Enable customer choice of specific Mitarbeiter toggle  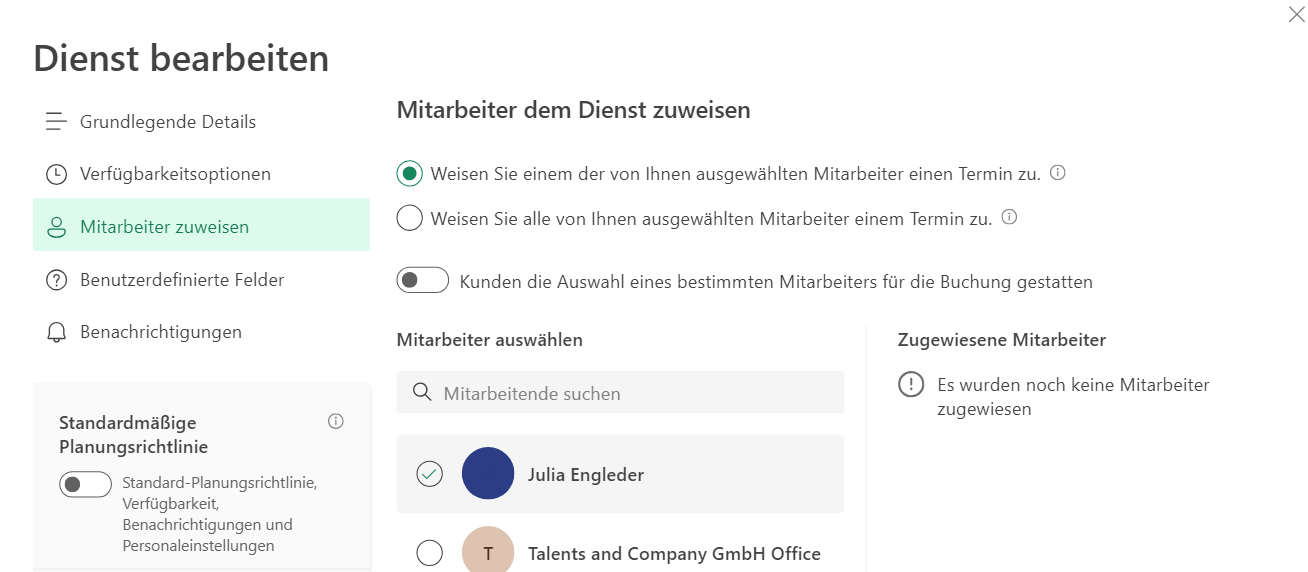pos(422,281)
